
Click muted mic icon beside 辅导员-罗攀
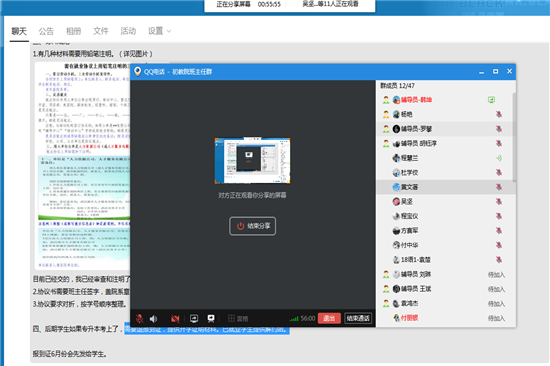499,129
